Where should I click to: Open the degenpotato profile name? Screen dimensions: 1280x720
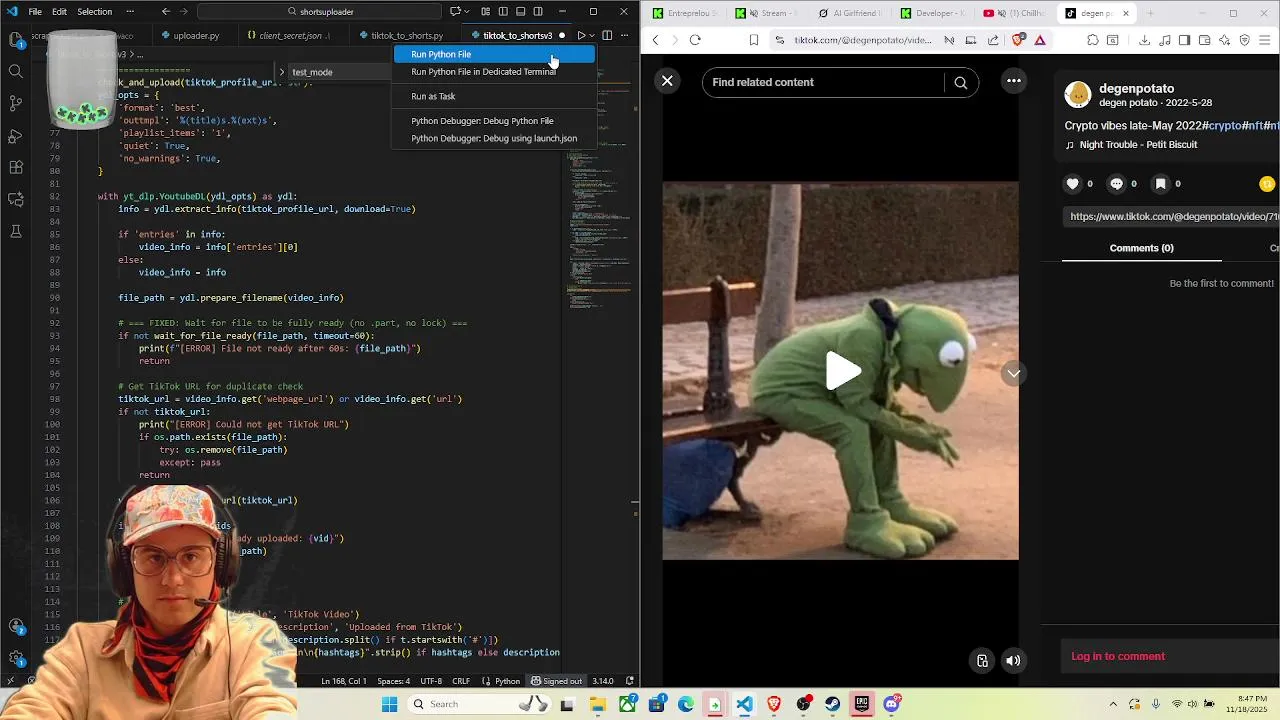tap(1136, 88)
